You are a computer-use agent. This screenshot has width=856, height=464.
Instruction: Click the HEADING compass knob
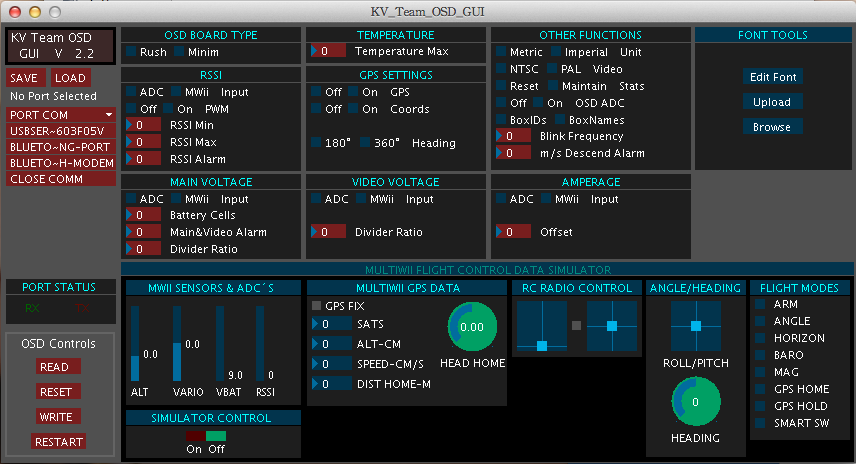point(695,402)
